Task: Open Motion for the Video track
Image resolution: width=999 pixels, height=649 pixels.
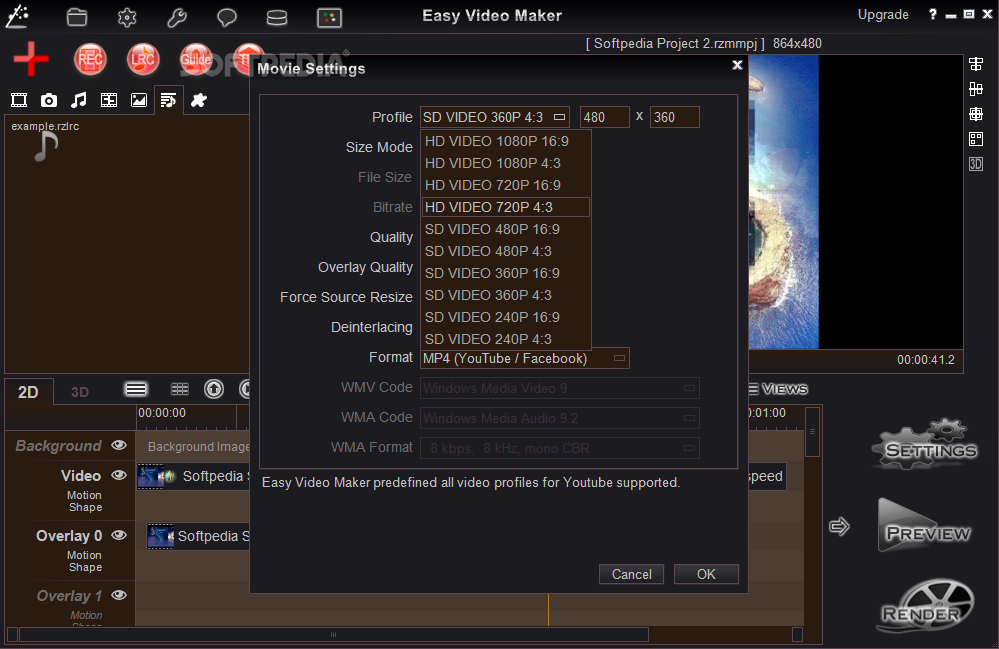Action: click(x=84, y=495)
